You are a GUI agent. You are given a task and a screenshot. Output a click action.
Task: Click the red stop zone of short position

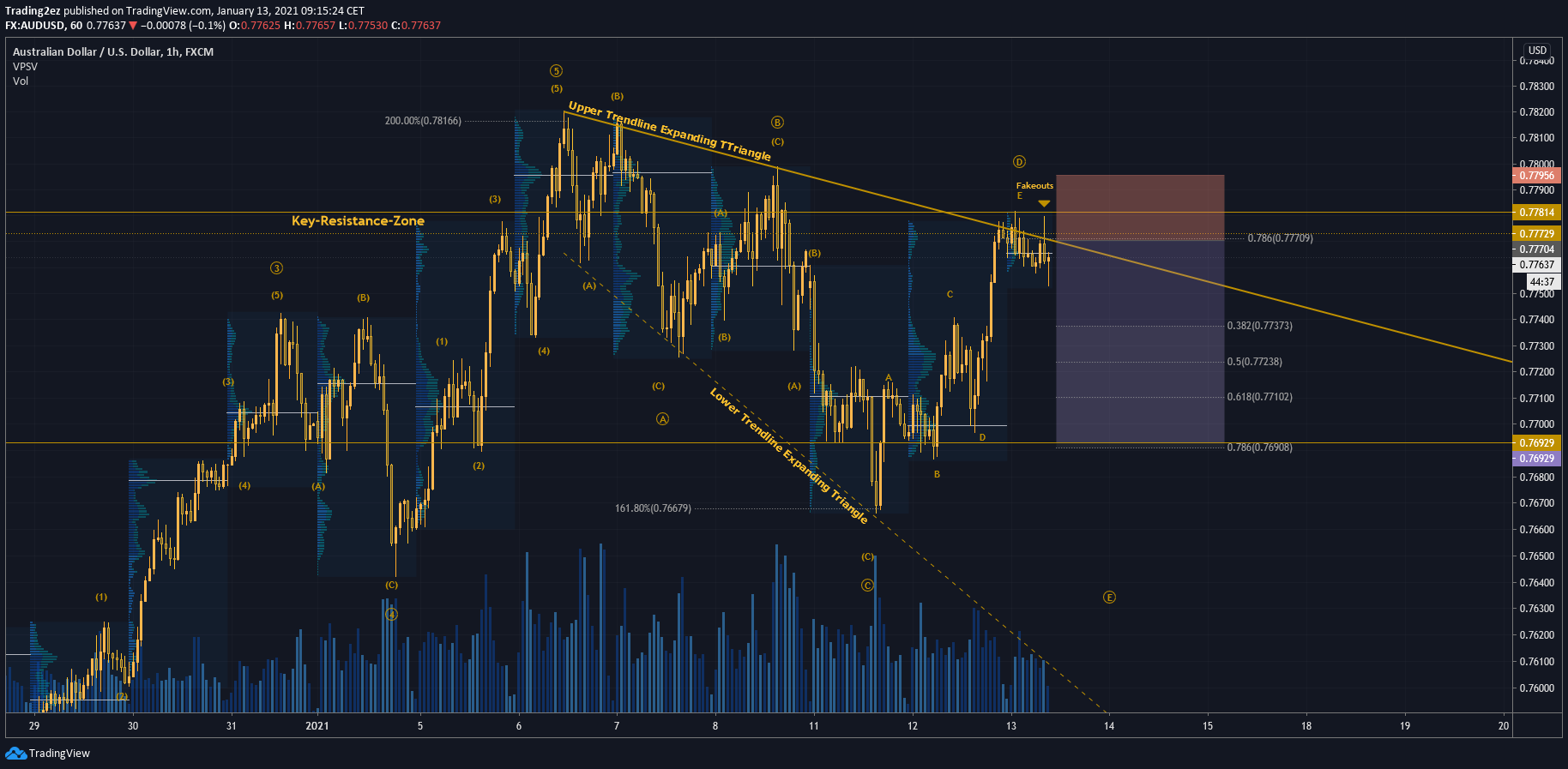[x=1140, y=207]
